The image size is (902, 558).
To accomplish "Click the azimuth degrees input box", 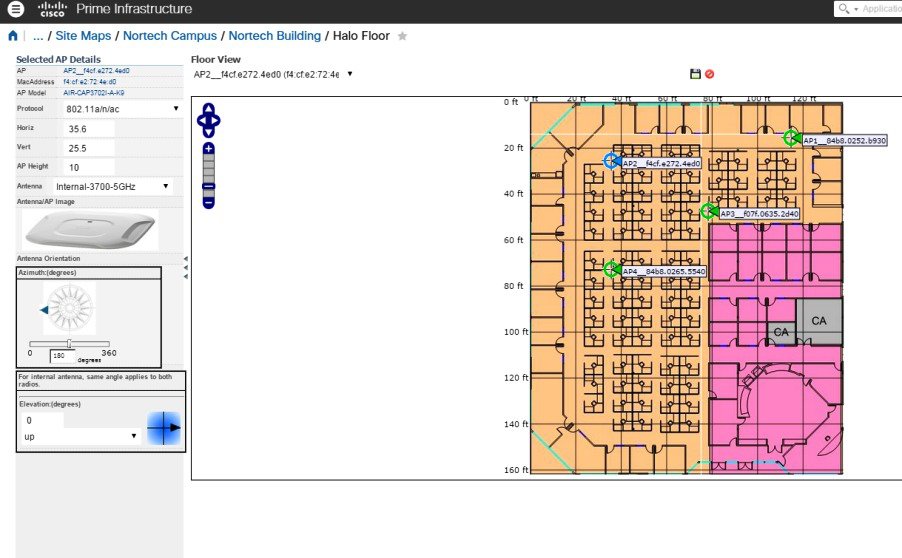I will pyautogui.click(x=62, y=356).
